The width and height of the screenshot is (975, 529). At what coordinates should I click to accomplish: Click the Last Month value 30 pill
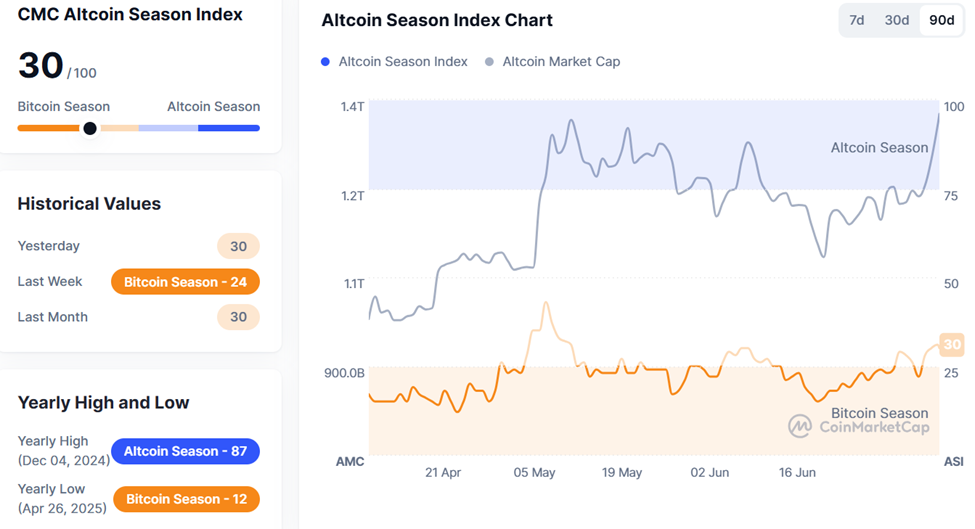click(238, 317)
